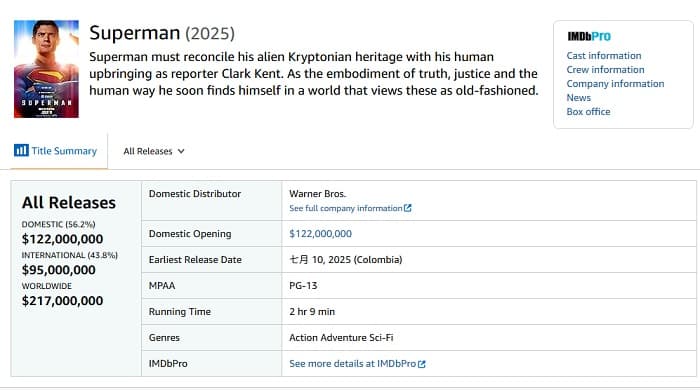This screenshot has width=700, height=390.
Task: Click external link icon after company information
Action: pos(408,208)
